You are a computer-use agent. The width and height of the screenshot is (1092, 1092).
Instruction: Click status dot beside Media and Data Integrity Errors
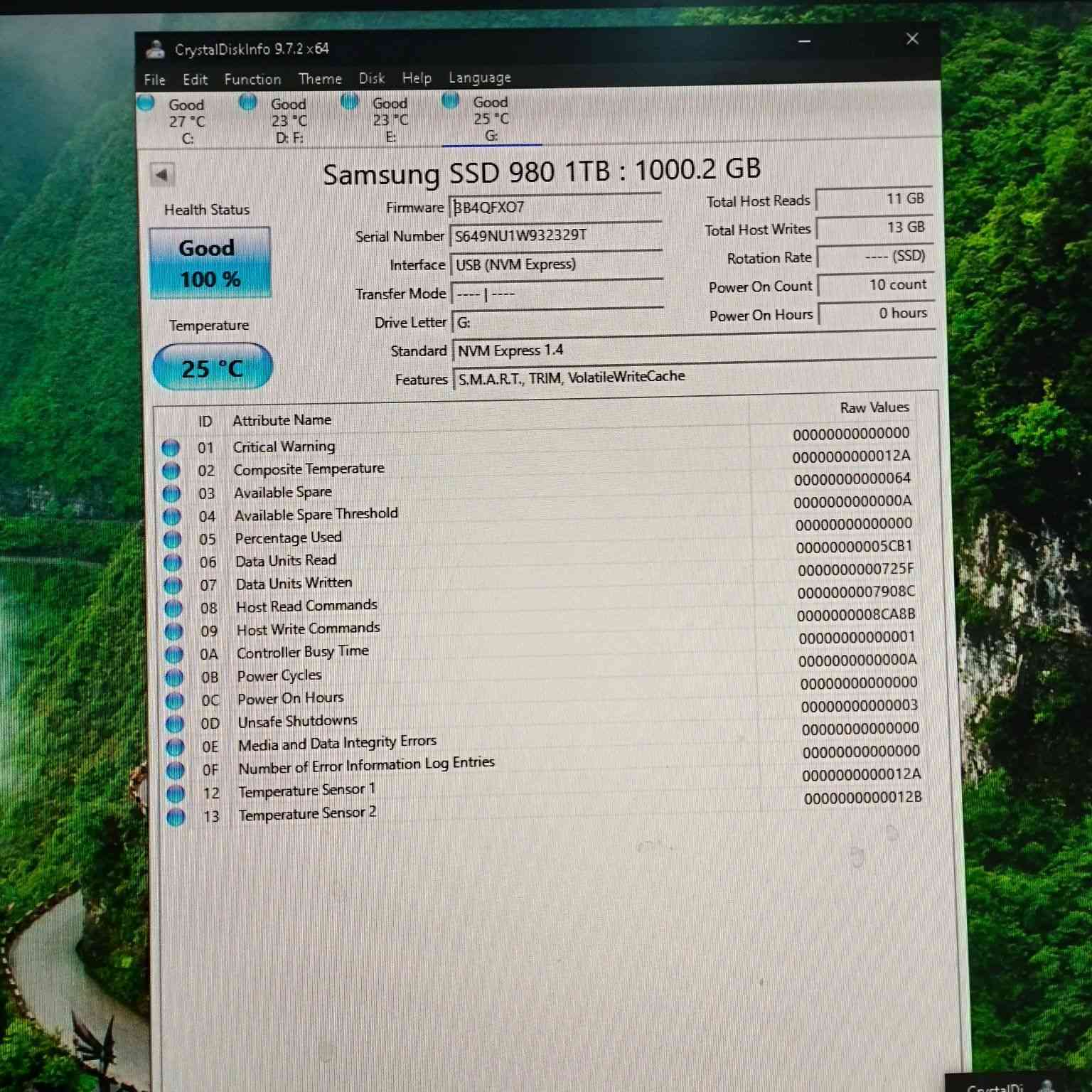(x=173, y=745)
